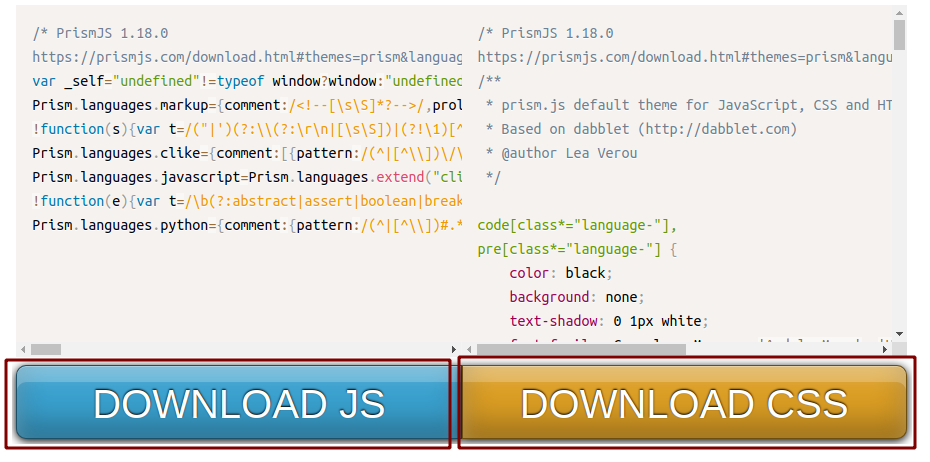Click the Prism.languages.javascript line

[x=247, y=177]
